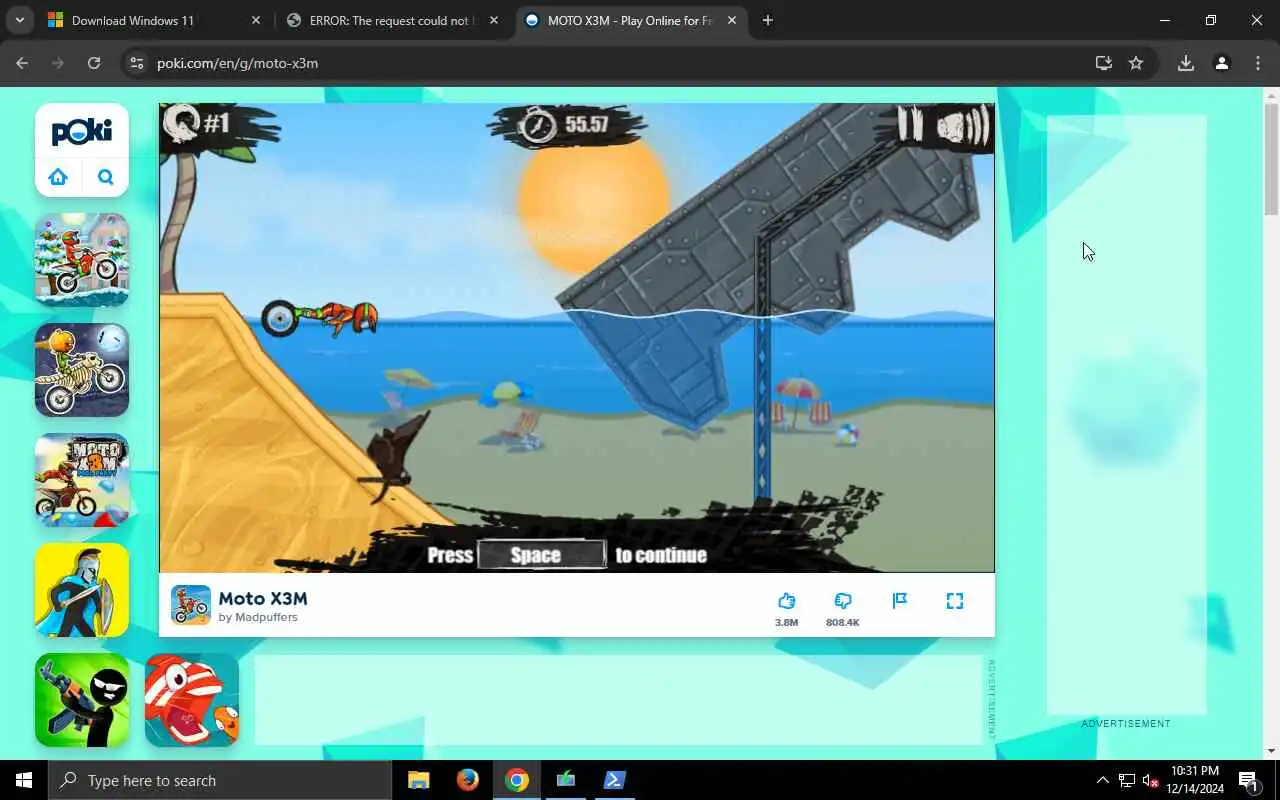Viewport: 1280px width, 800px height.
Task: Open the Windows Start menu
Action: click(24, 780)
